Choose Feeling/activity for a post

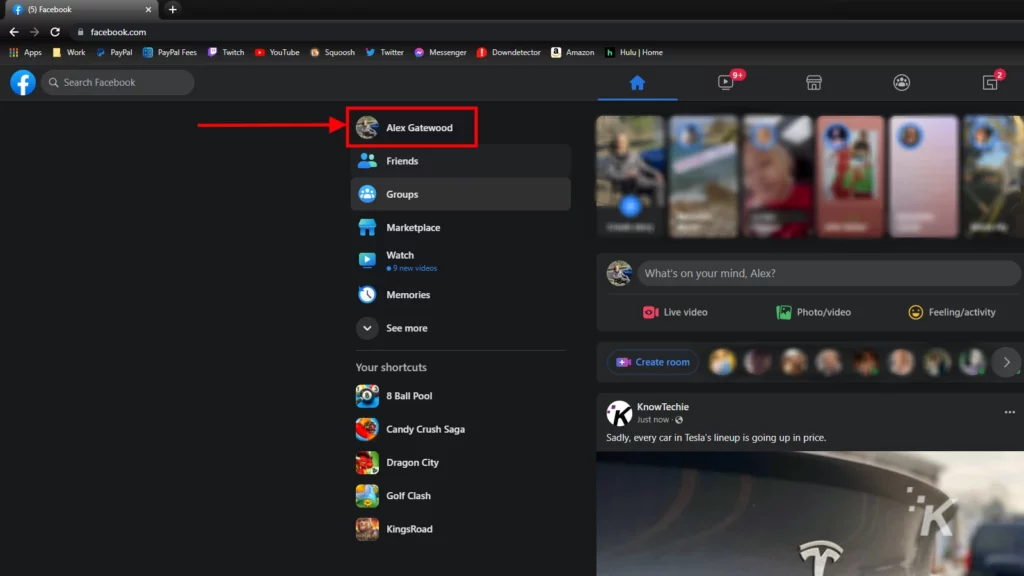tap(952, 312)
